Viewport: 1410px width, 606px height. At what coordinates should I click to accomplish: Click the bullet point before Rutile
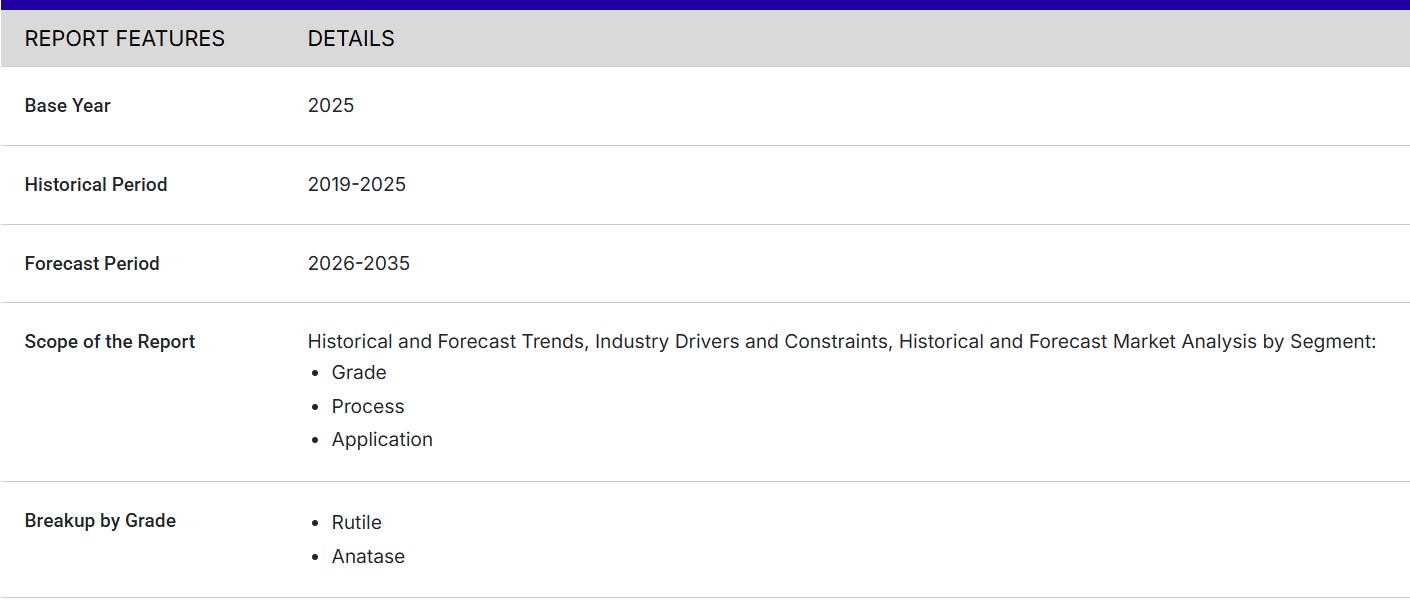[x=314, y=524]
